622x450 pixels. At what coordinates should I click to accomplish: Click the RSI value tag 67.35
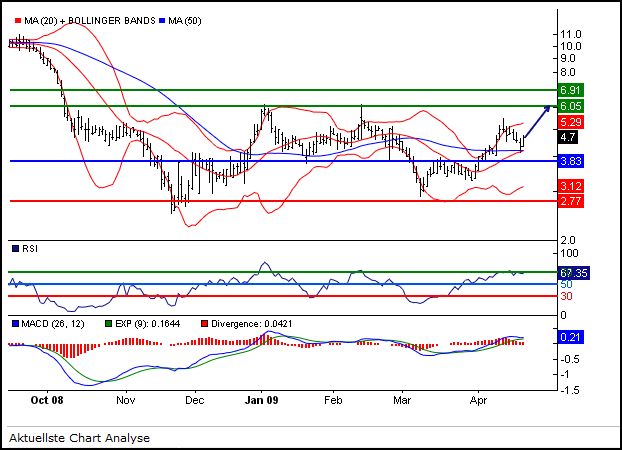coord(574,273)
